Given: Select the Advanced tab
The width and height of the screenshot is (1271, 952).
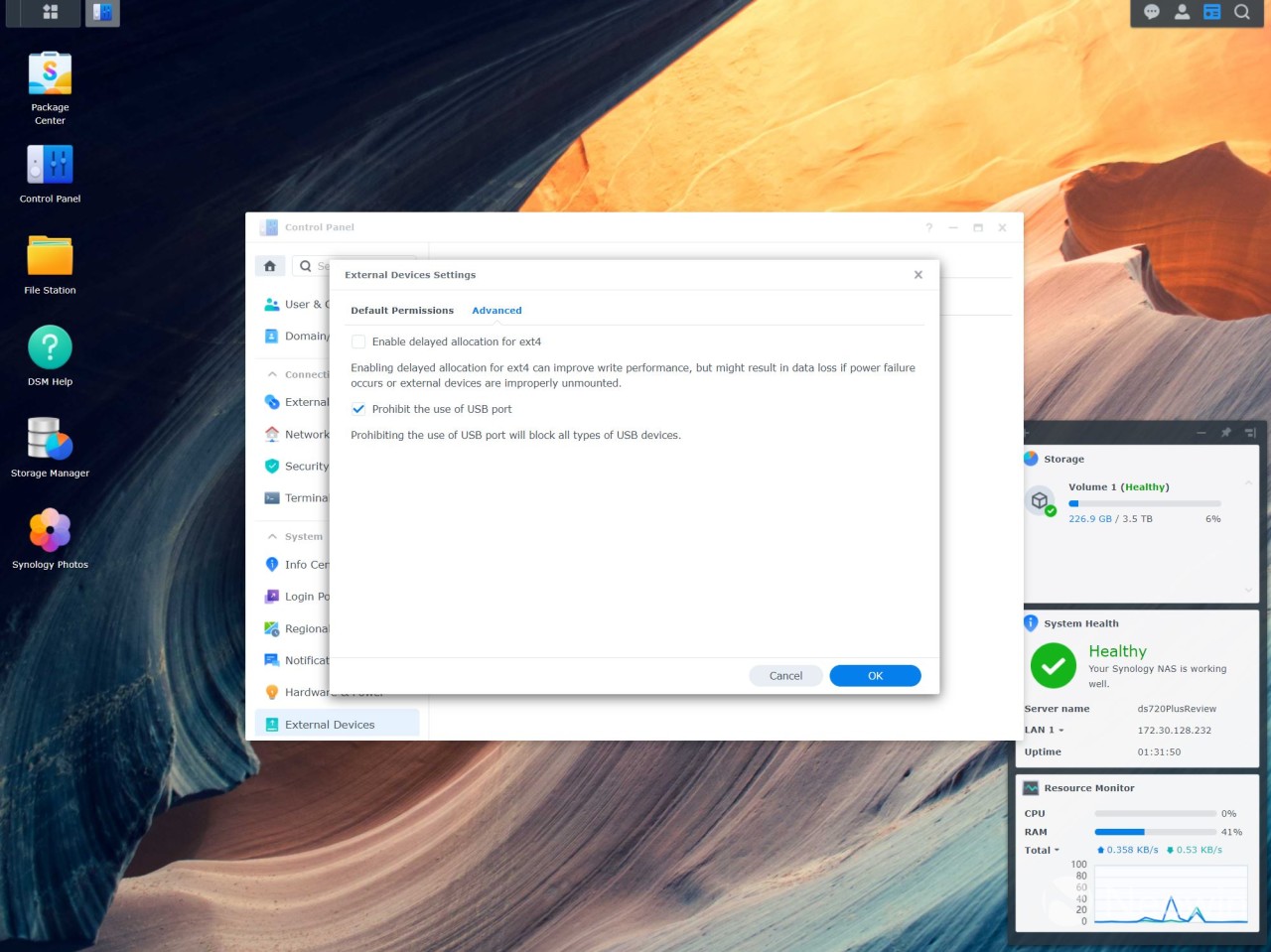Looking at the screenshot, I should coord(496,310).
